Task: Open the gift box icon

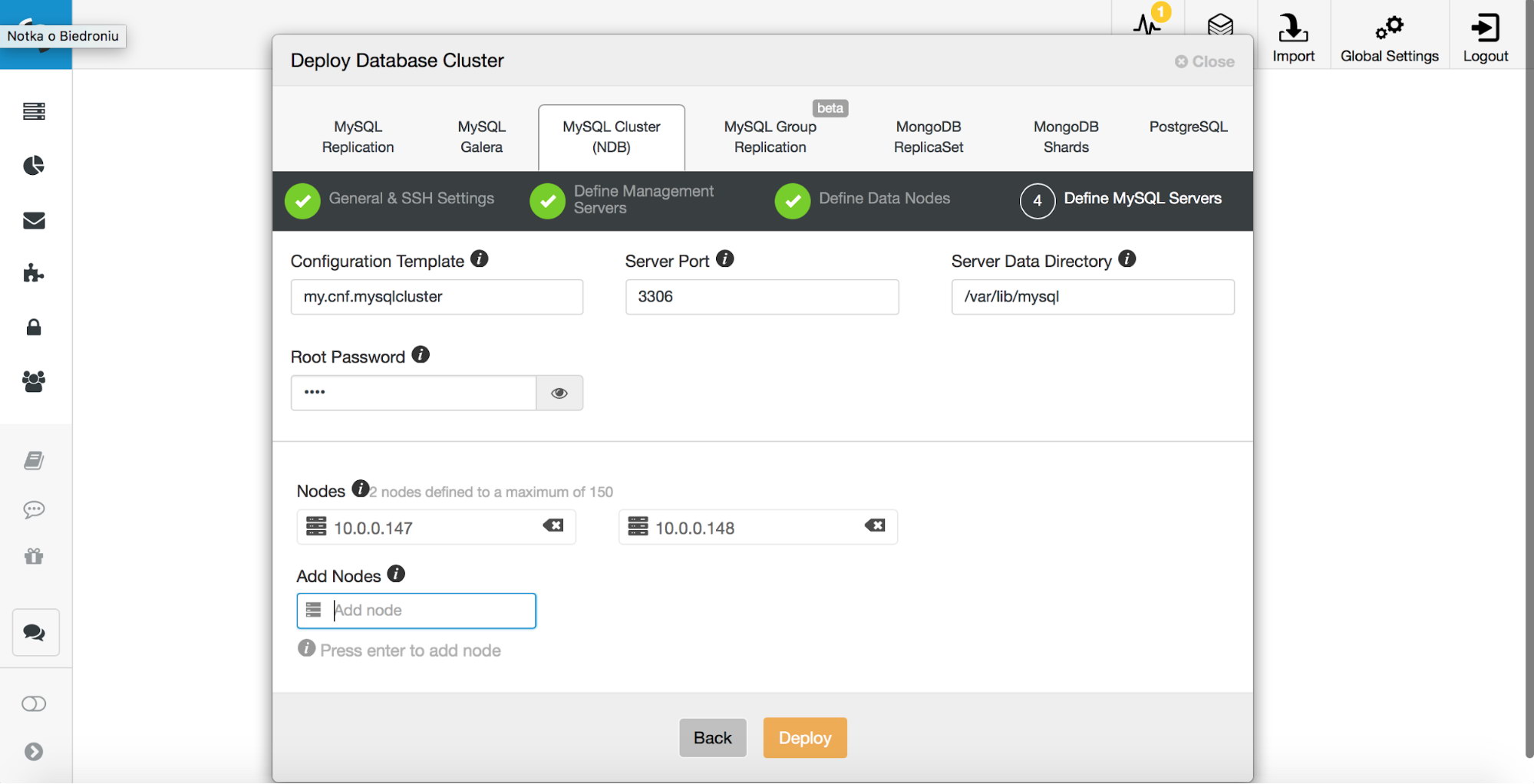Action: point(34,556)
